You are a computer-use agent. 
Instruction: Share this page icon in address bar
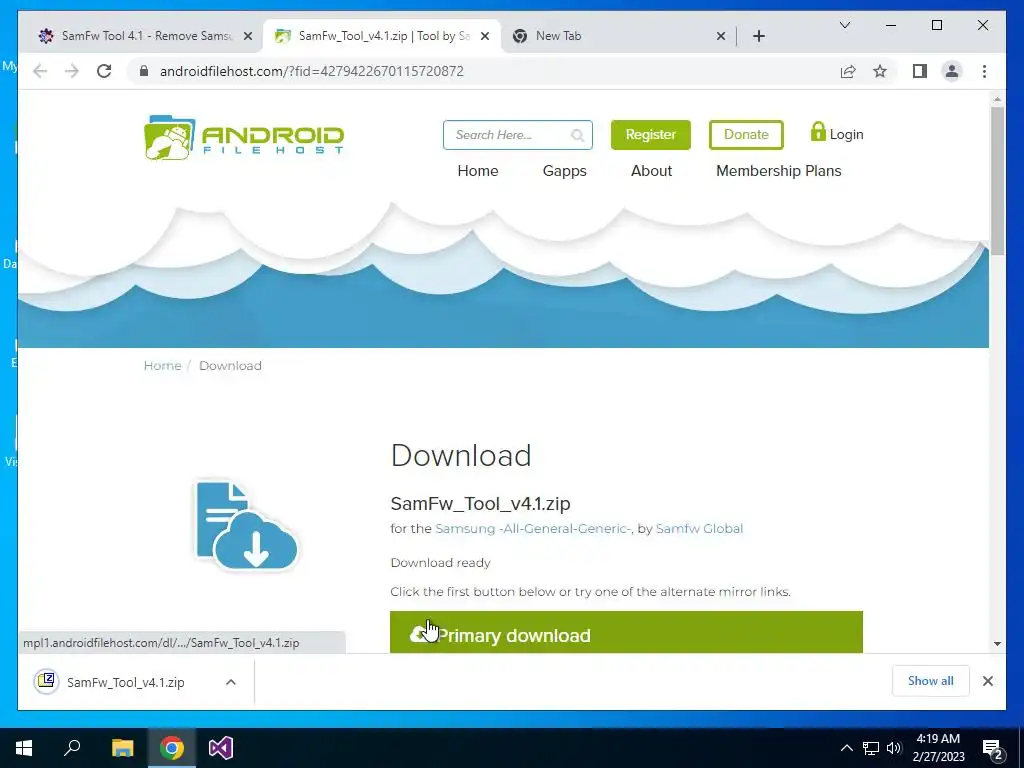point(848,71)
